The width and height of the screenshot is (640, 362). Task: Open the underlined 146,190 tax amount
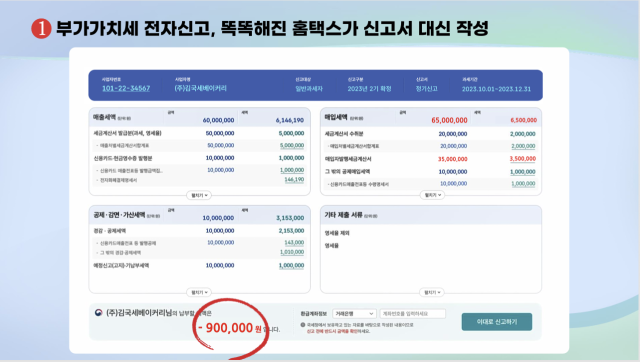[x=294, y=180]
